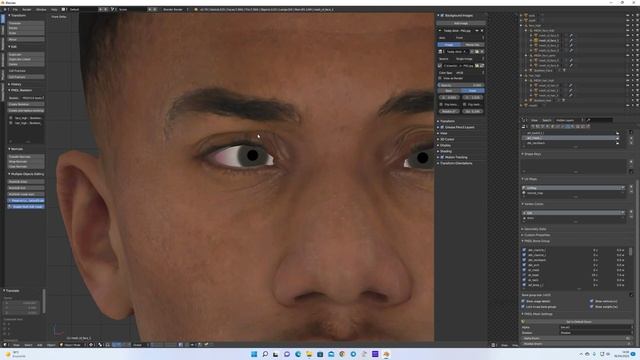640x360 pixels.
Task: Collapse the UV Maps panel
Action: click(x=530, y=179)
